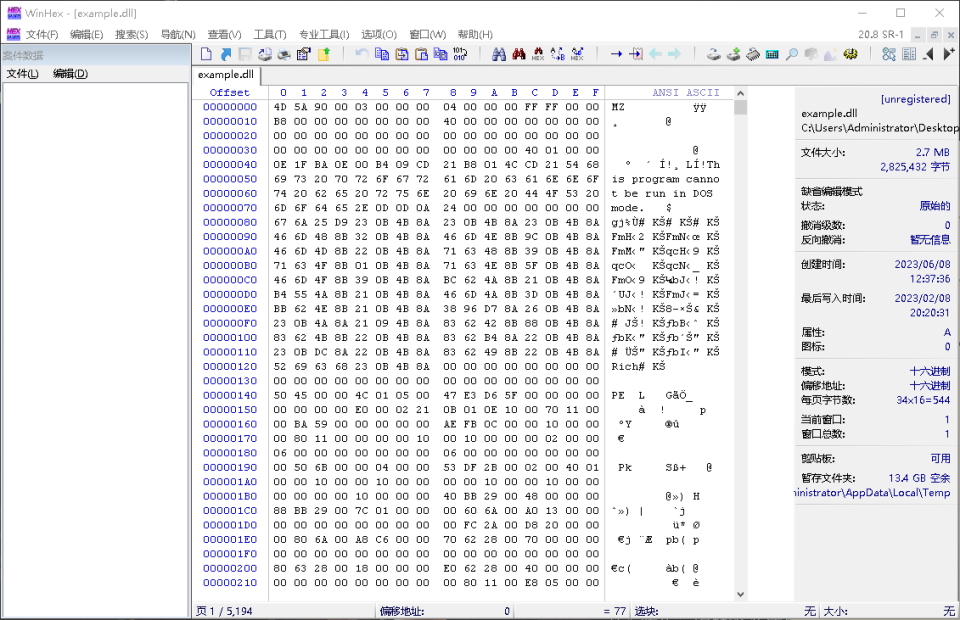
Task: Click the '34x16=544' bytes-per-page value
Action: (x=923, y=400)
